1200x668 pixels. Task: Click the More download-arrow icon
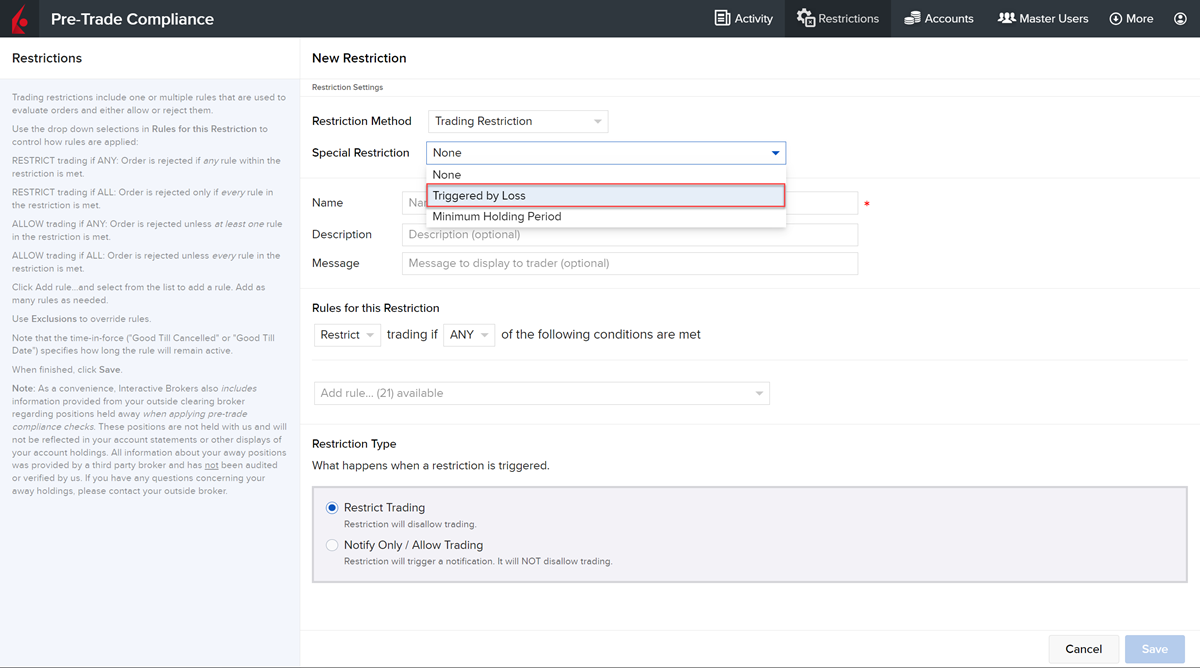(x=1116, y=18)
